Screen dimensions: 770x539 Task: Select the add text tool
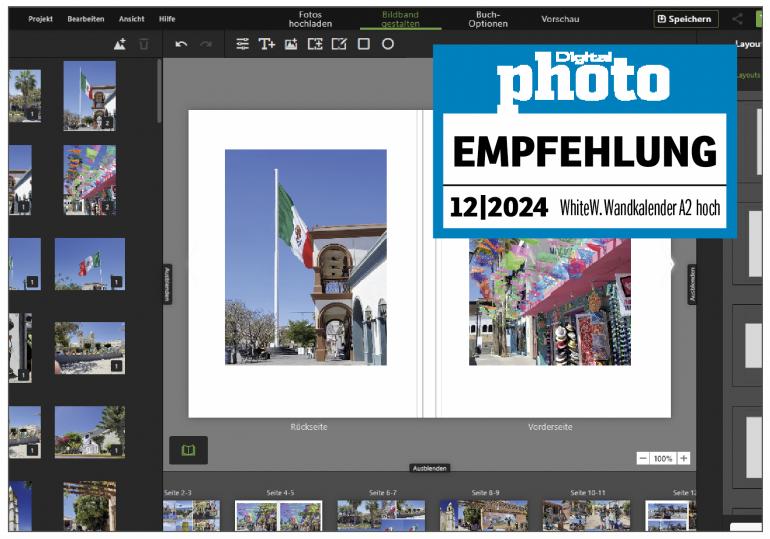(267, 44)
